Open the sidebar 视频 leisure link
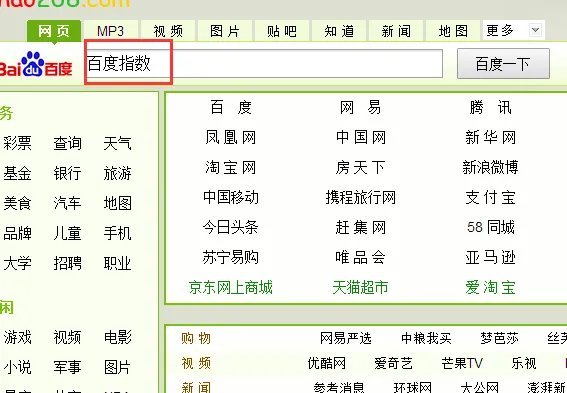The width and height of the screenshot is (567, 393). click(67, 337)
